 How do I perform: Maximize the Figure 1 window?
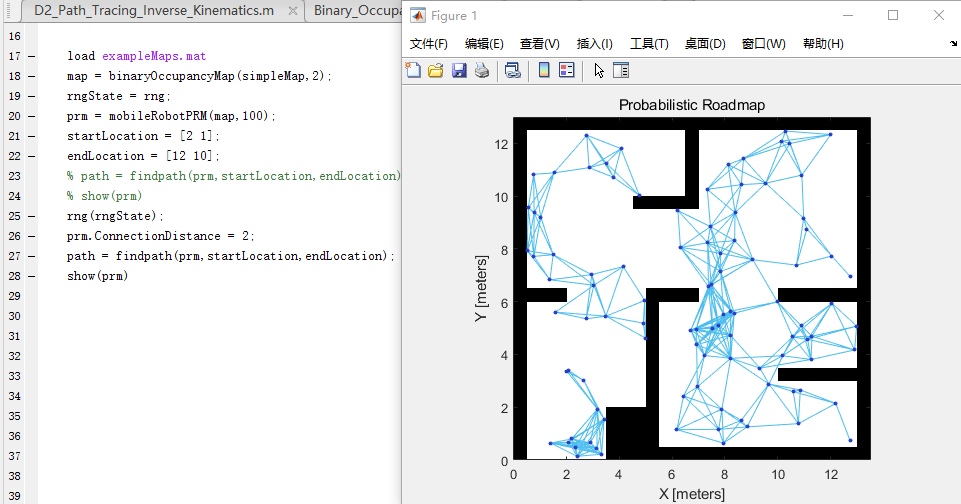coord(893,15)
